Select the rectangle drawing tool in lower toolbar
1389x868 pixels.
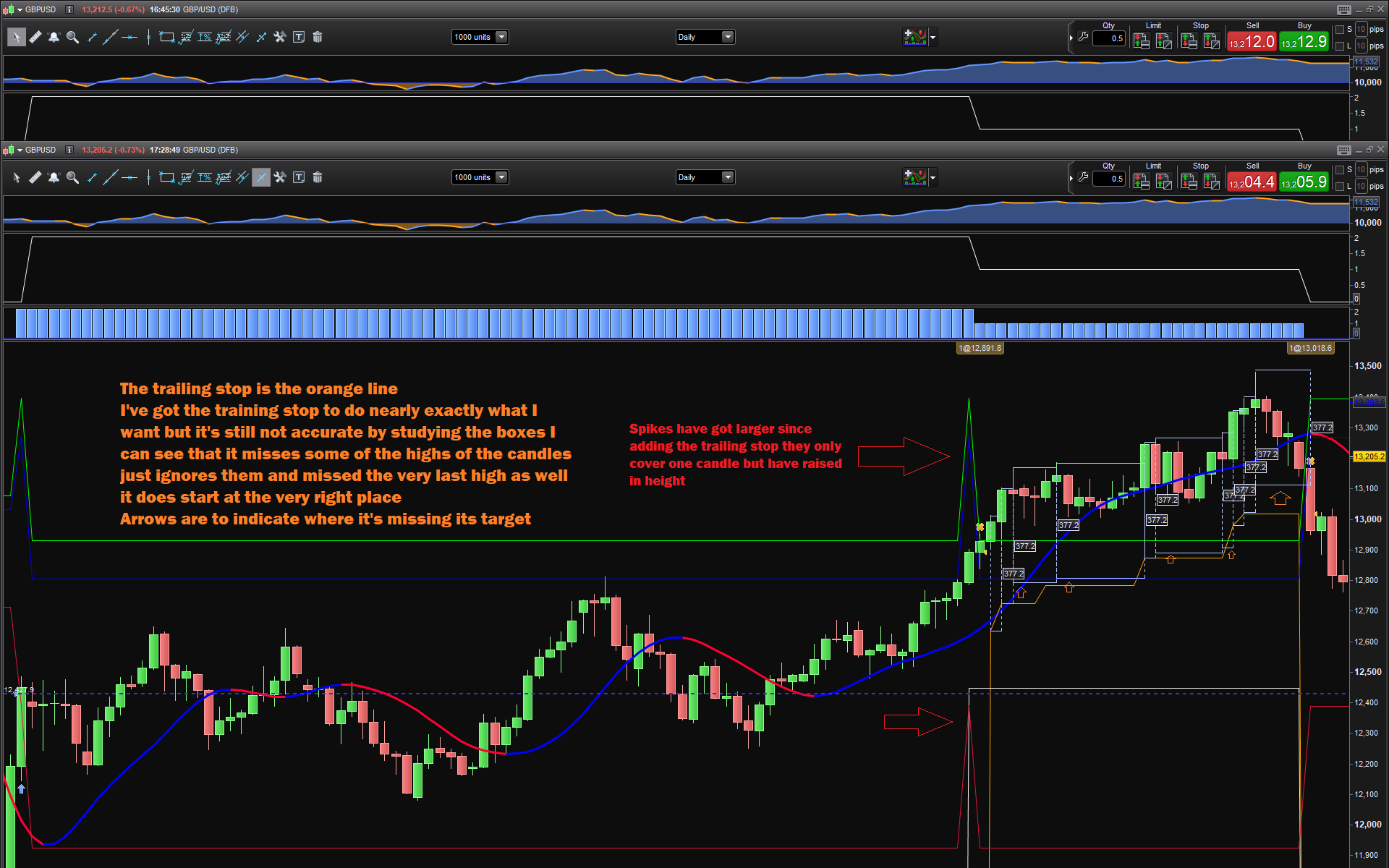click(166, 177)
